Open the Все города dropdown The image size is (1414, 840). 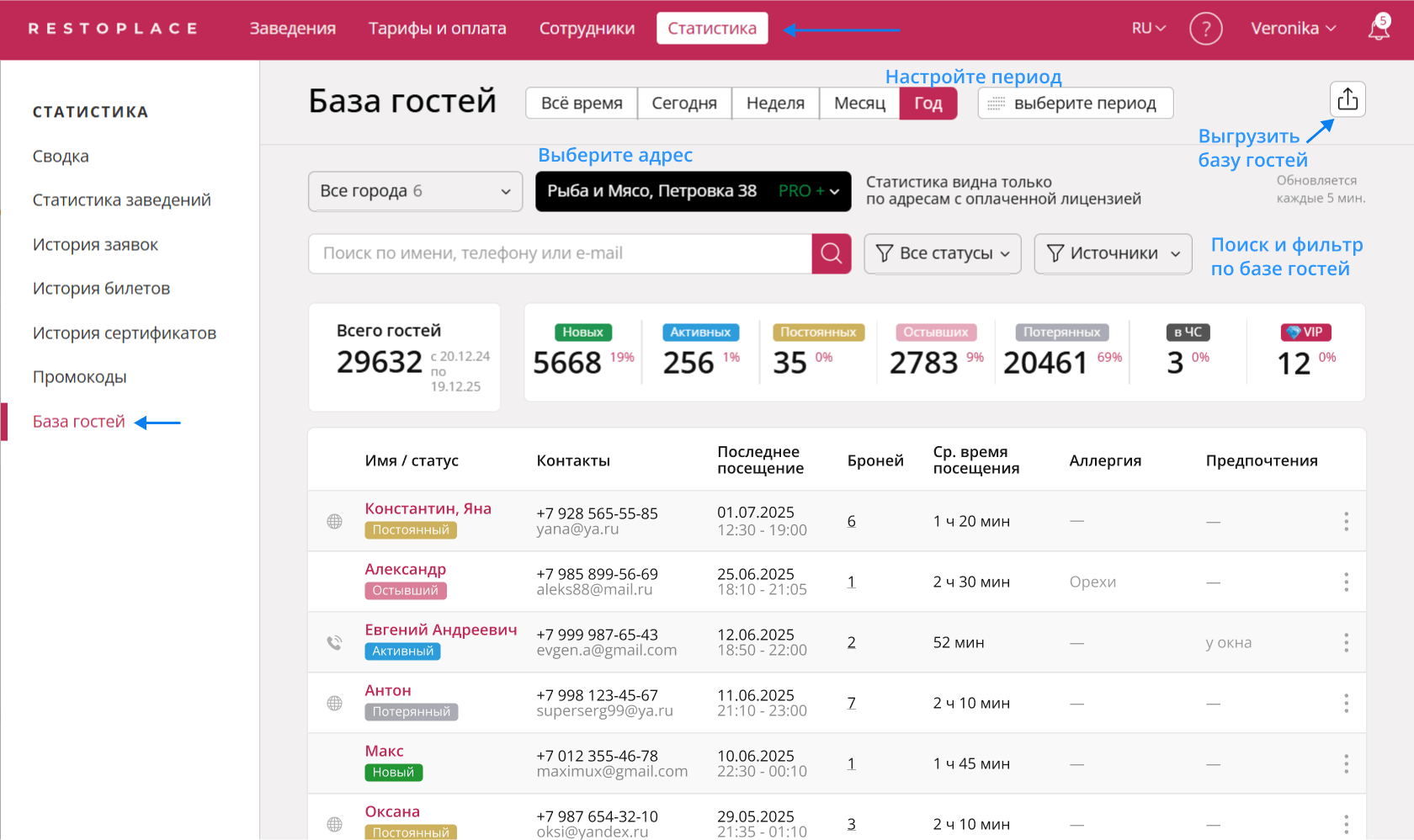415,191
